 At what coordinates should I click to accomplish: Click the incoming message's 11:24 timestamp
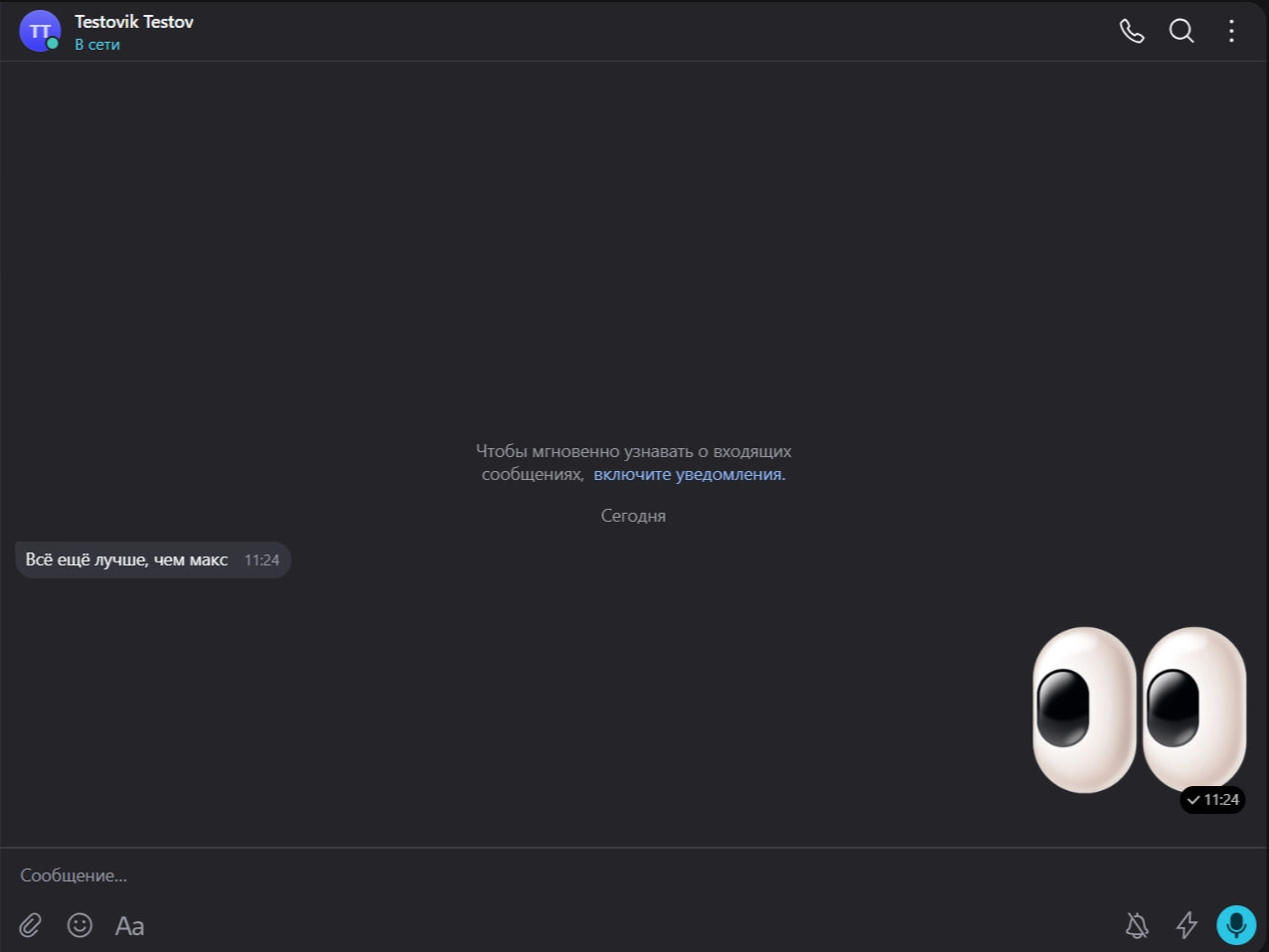tap(261, 560)
